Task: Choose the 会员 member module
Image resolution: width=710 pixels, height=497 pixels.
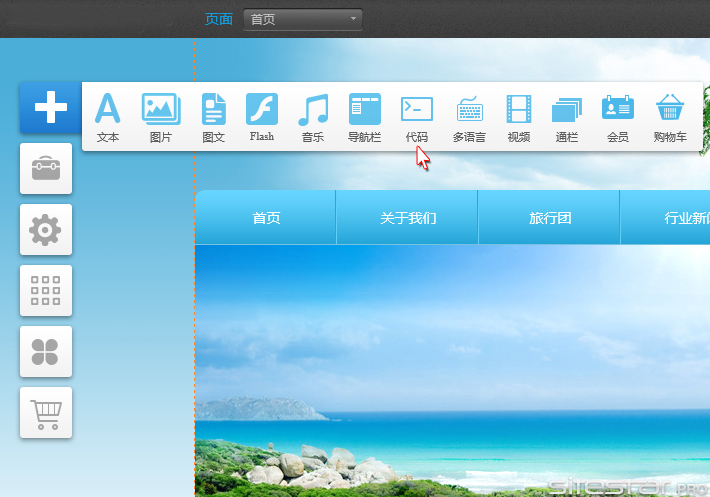Action: tap(618, 116)
